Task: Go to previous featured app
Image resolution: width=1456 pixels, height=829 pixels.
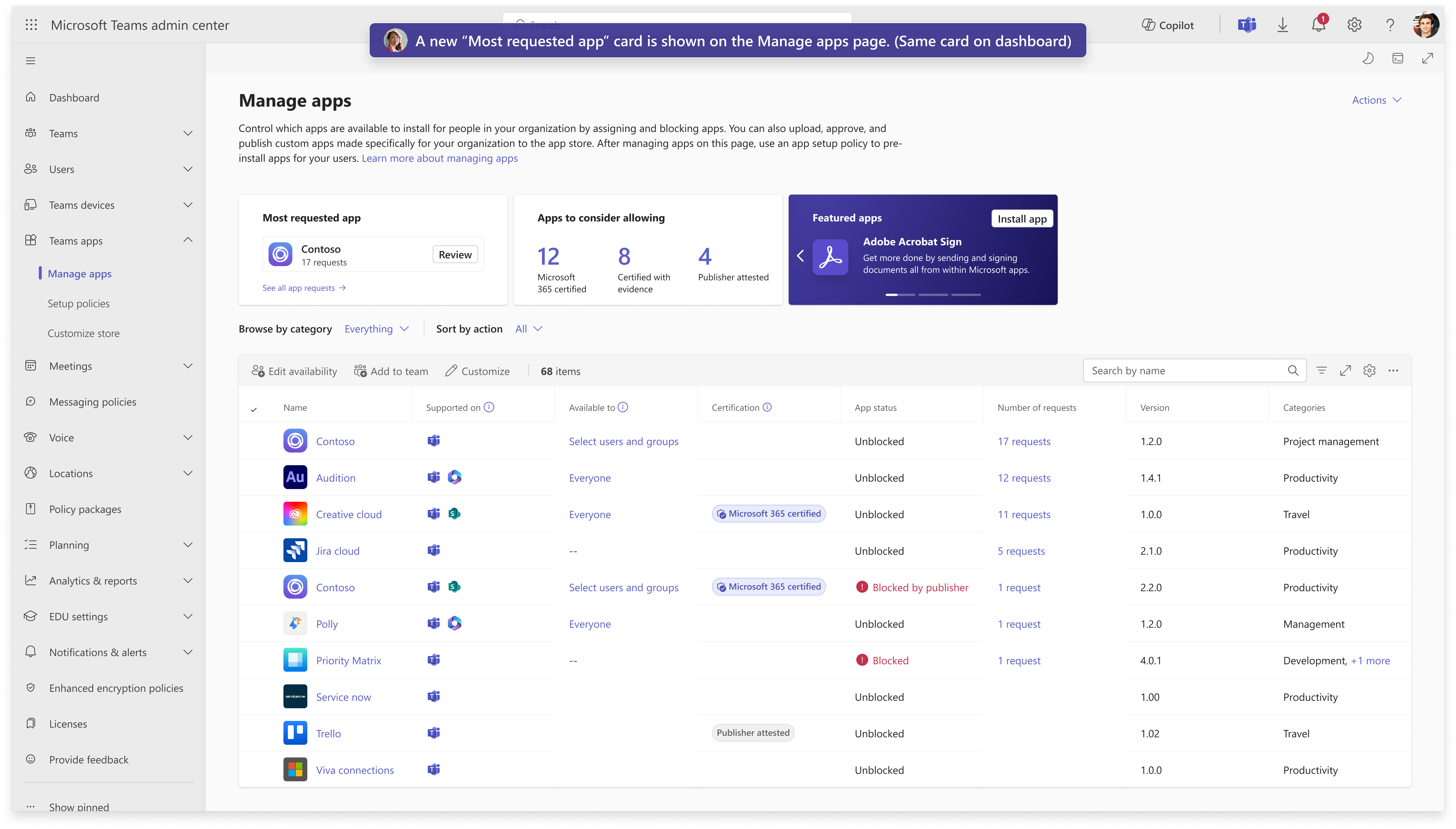Action: click(800, 256)
